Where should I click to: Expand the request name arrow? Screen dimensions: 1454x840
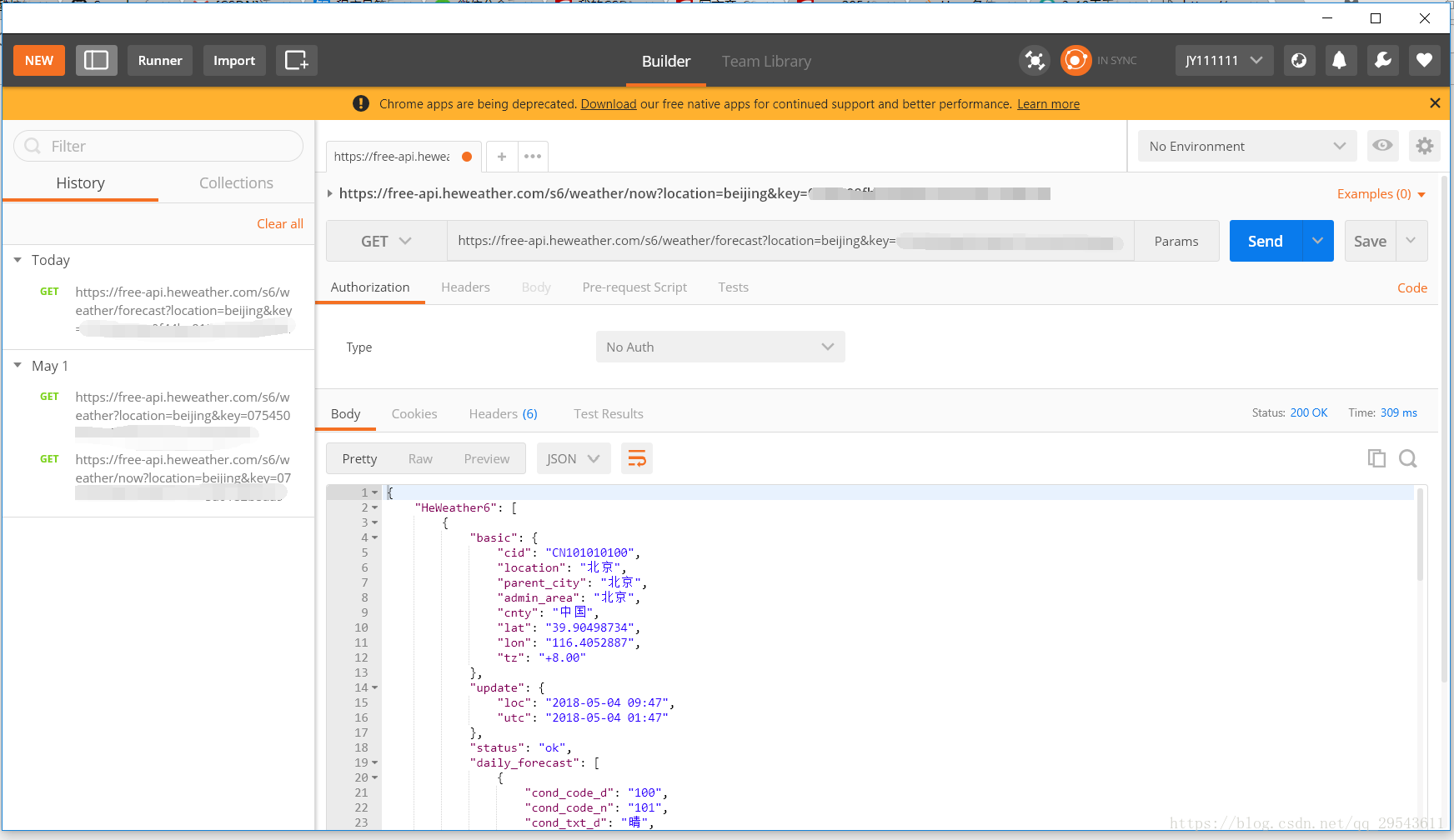pyautogui.click(x=330, y=193)
